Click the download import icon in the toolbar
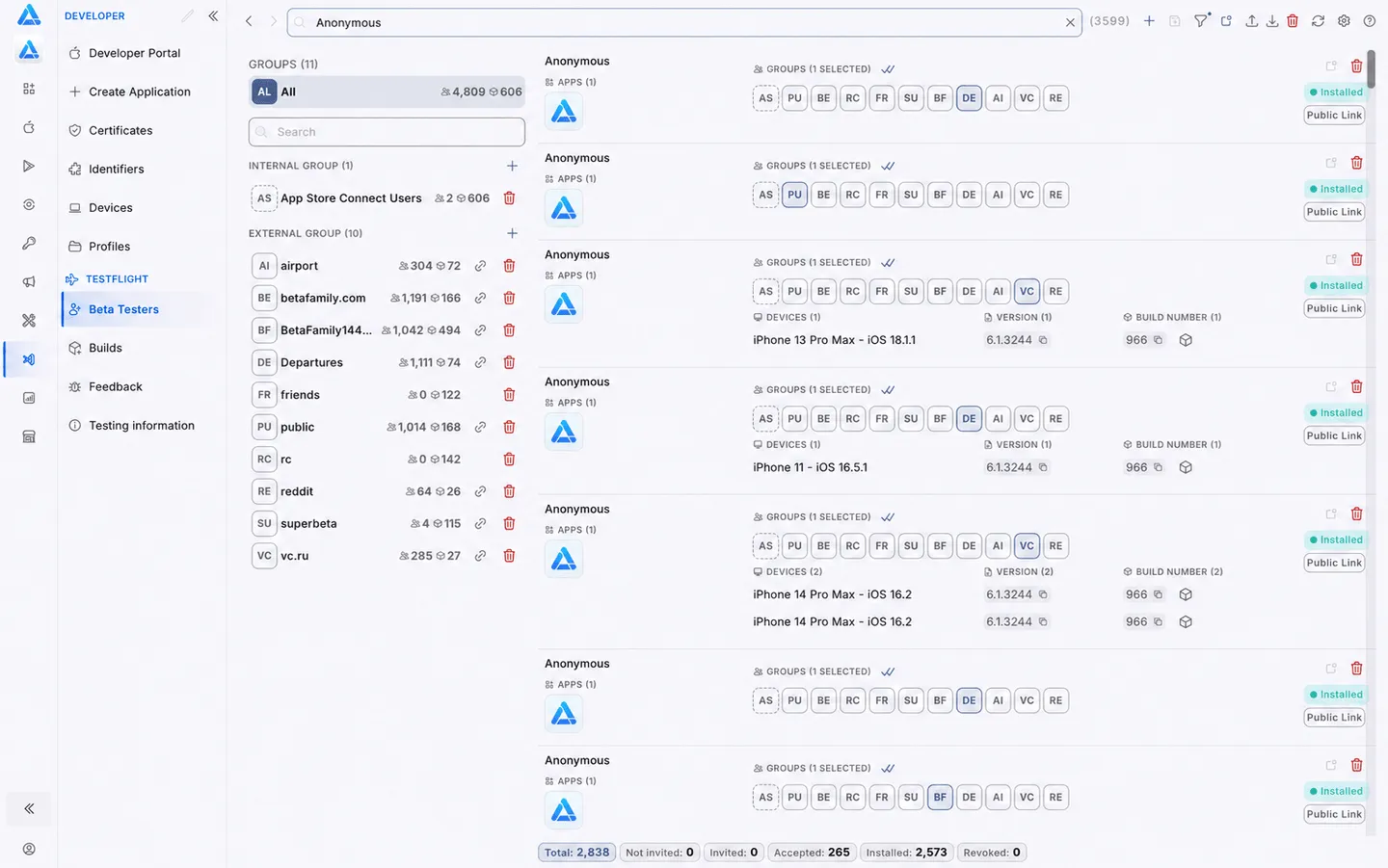The image size is (1388, 868). (x=1272, y=21)
